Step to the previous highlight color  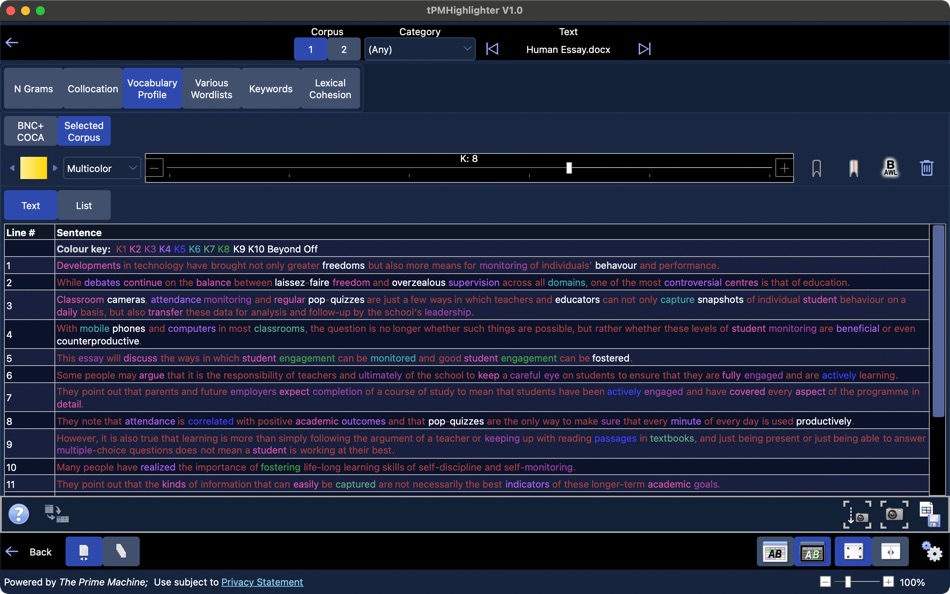12,168
